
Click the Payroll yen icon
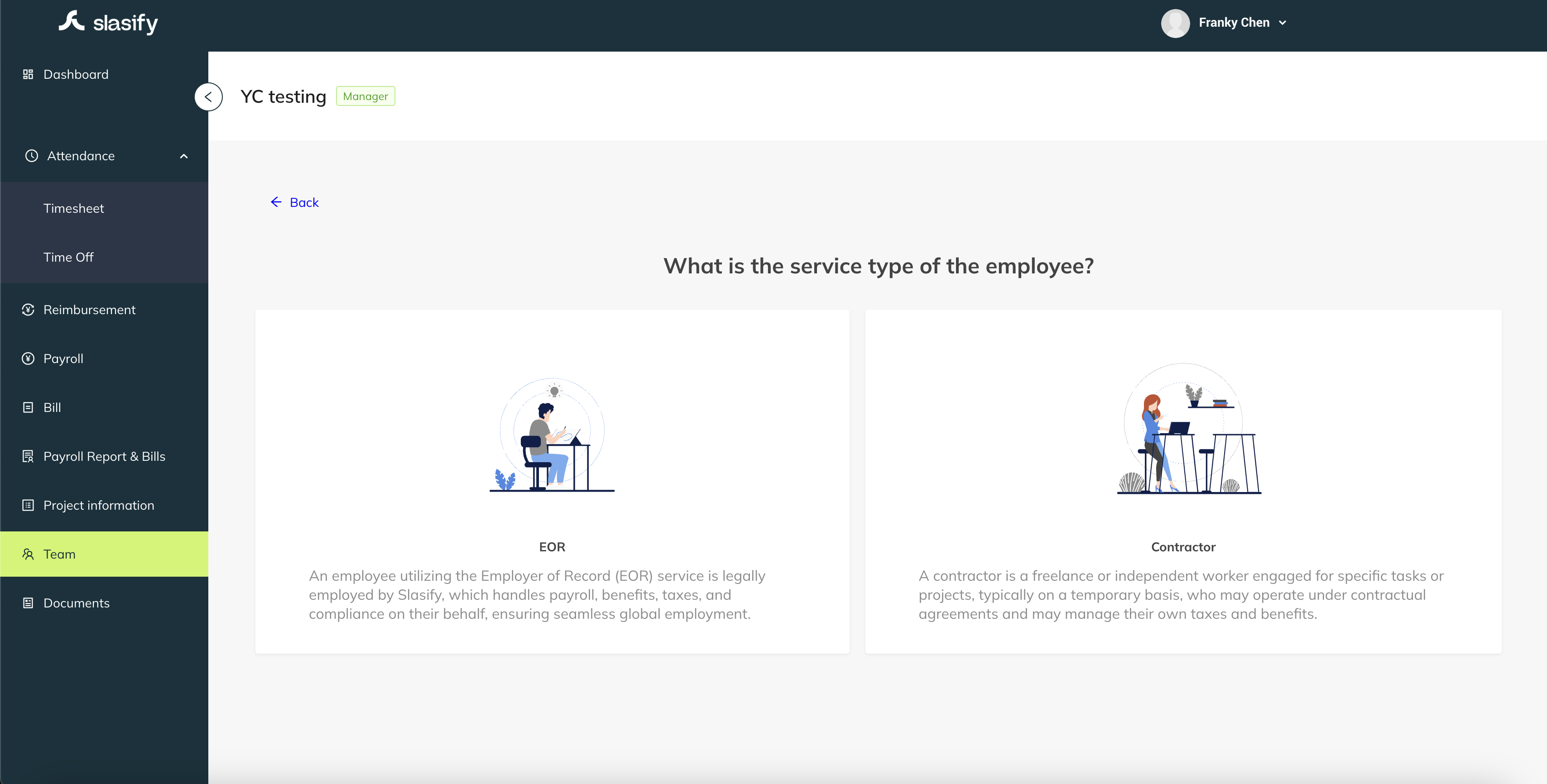[x=28, y=359]
